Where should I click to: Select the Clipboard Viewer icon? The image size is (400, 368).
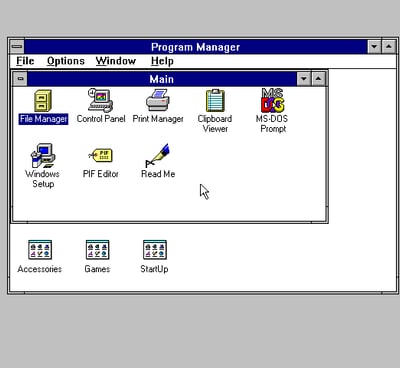click(215, 100)
